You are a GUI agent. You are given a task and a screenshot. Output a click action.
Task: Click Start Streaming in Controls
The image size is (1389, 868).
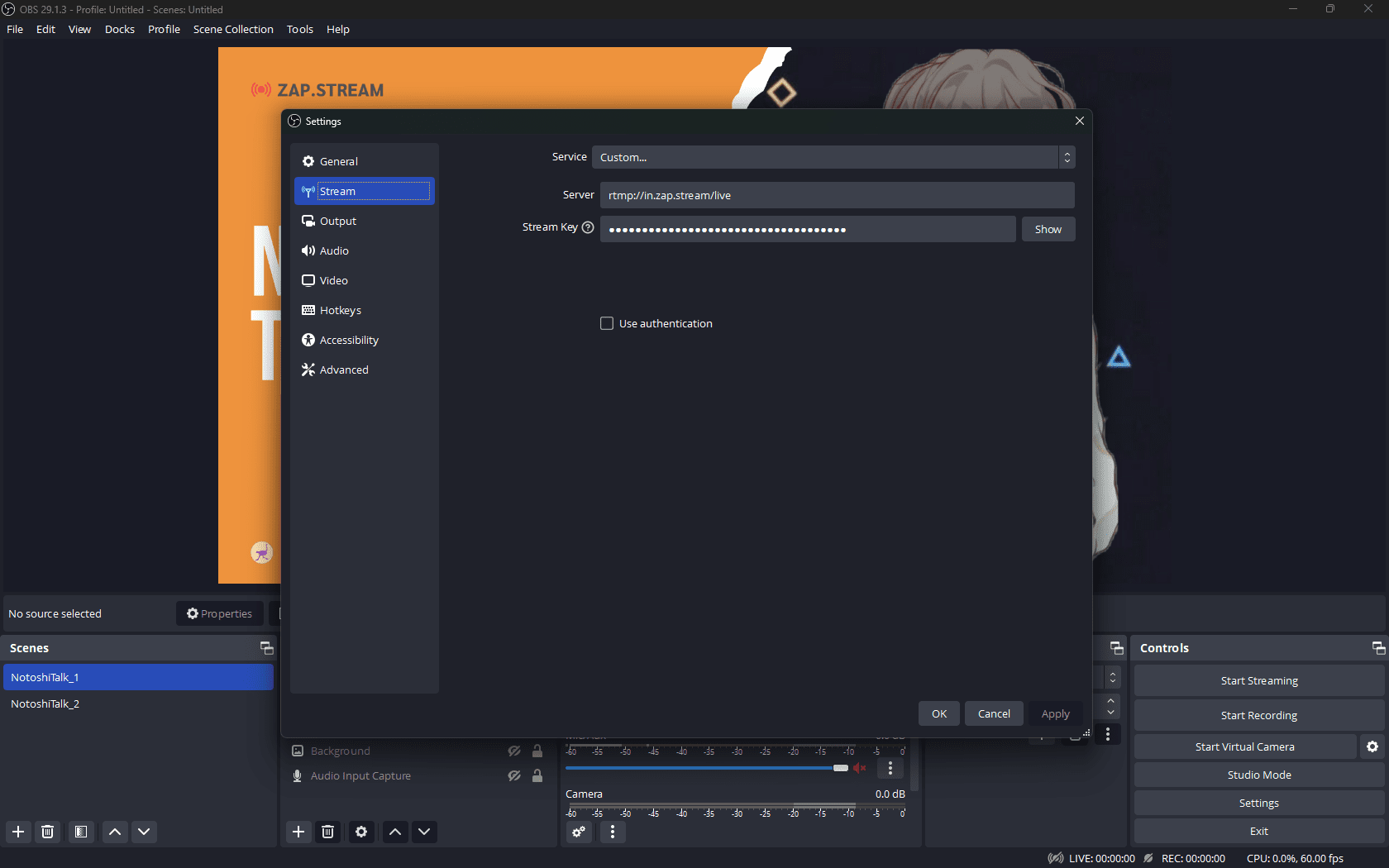[1259, 680]
